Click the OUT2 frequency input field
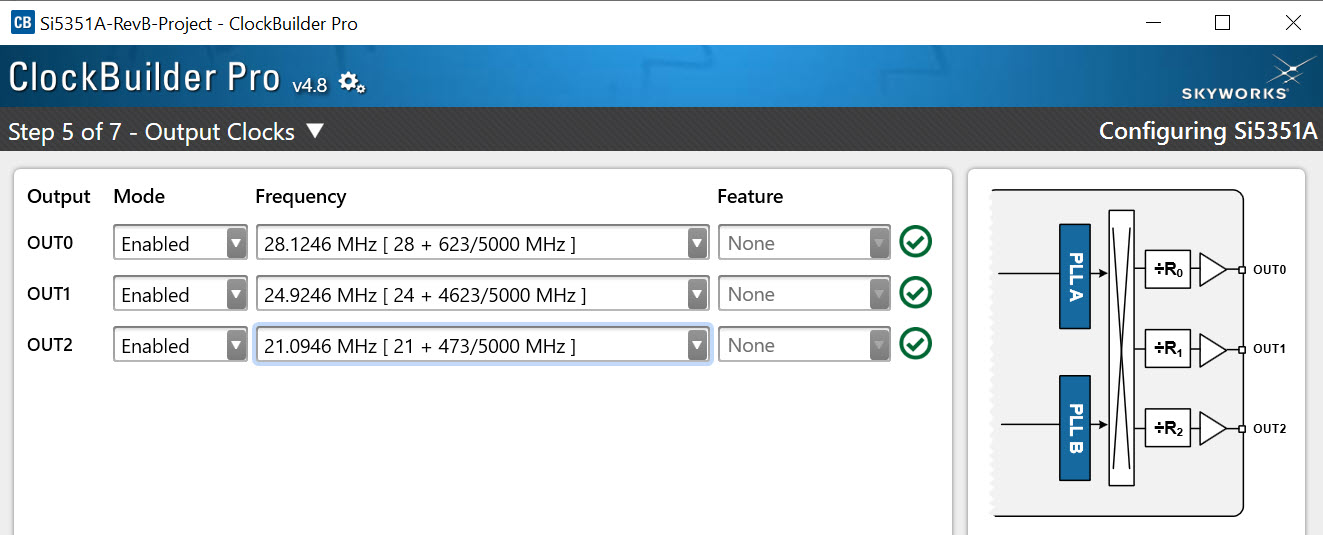This screenshot has height=535, width=1323. point(470,346)
